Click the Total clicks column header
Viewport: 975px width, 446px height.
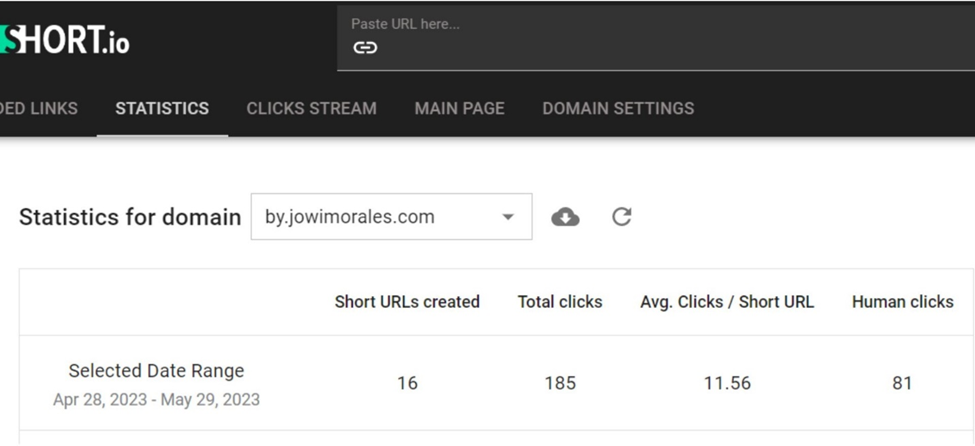click(x=560, y=302)
